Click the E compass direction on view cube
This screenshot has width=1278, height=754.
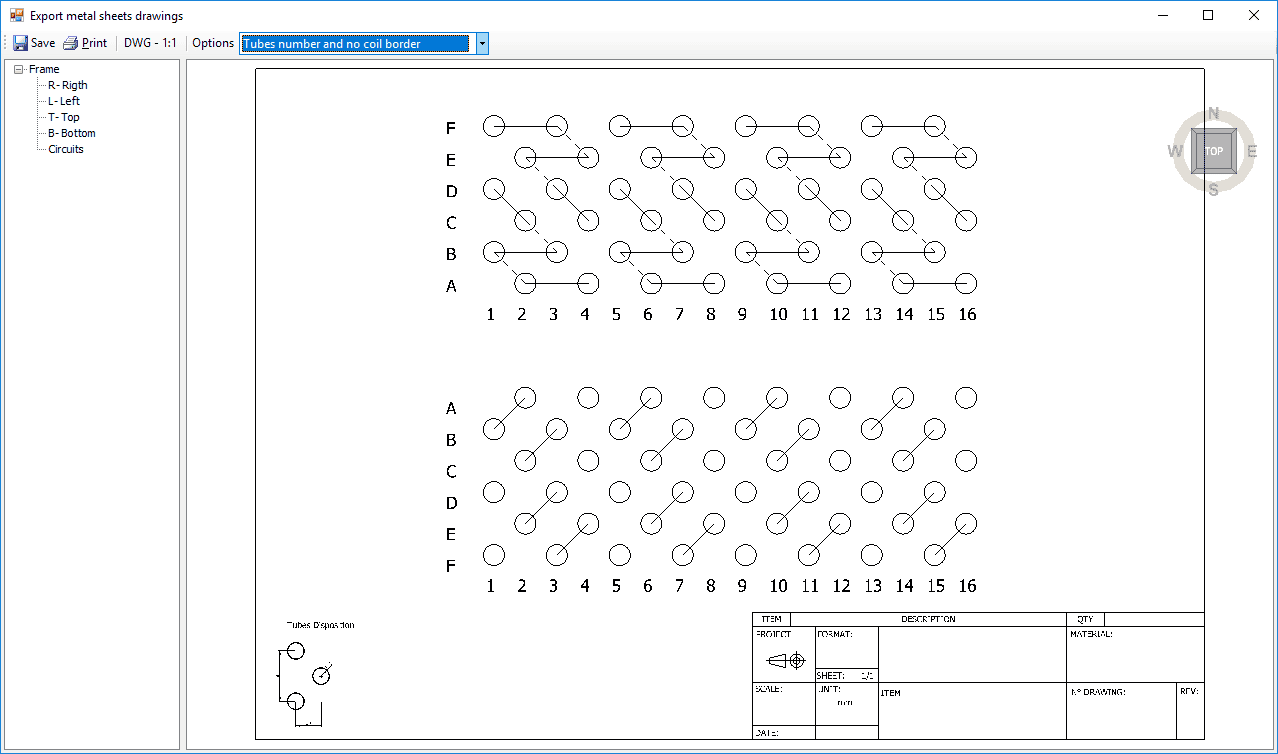point(1252,151)
